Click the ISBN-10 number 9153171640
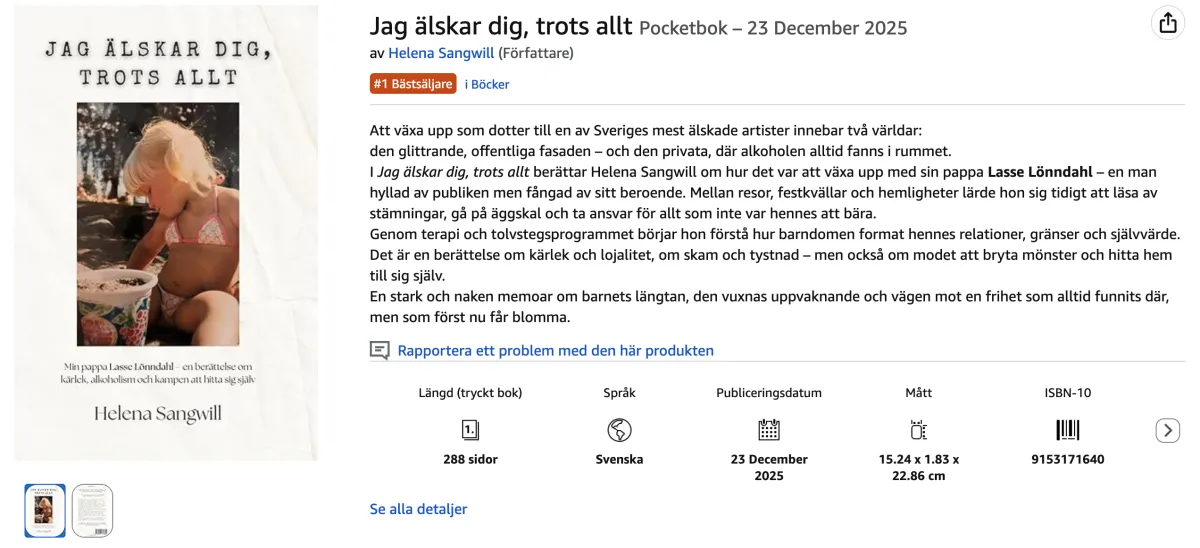1200x548 pixels. point(1067,460)
